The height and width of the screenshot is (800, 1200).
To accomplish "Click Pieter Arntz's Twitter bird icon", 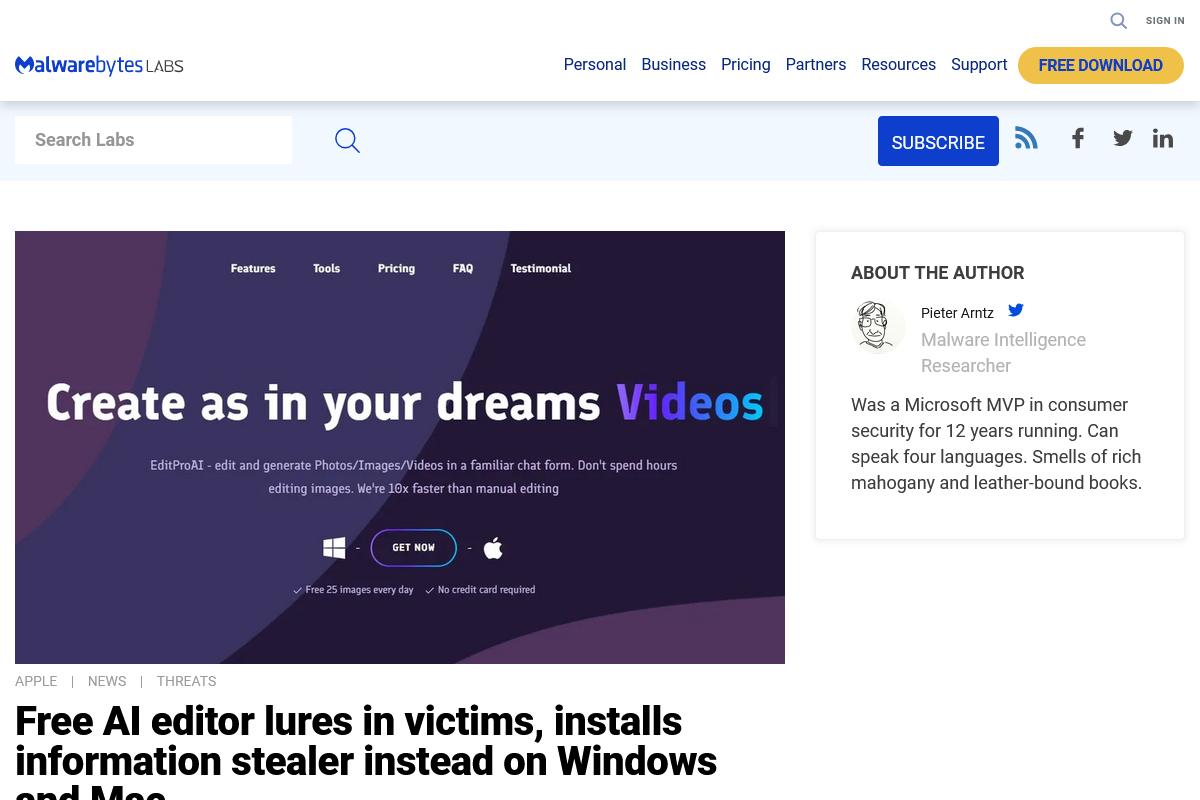I will click(x=1016, y=310).
